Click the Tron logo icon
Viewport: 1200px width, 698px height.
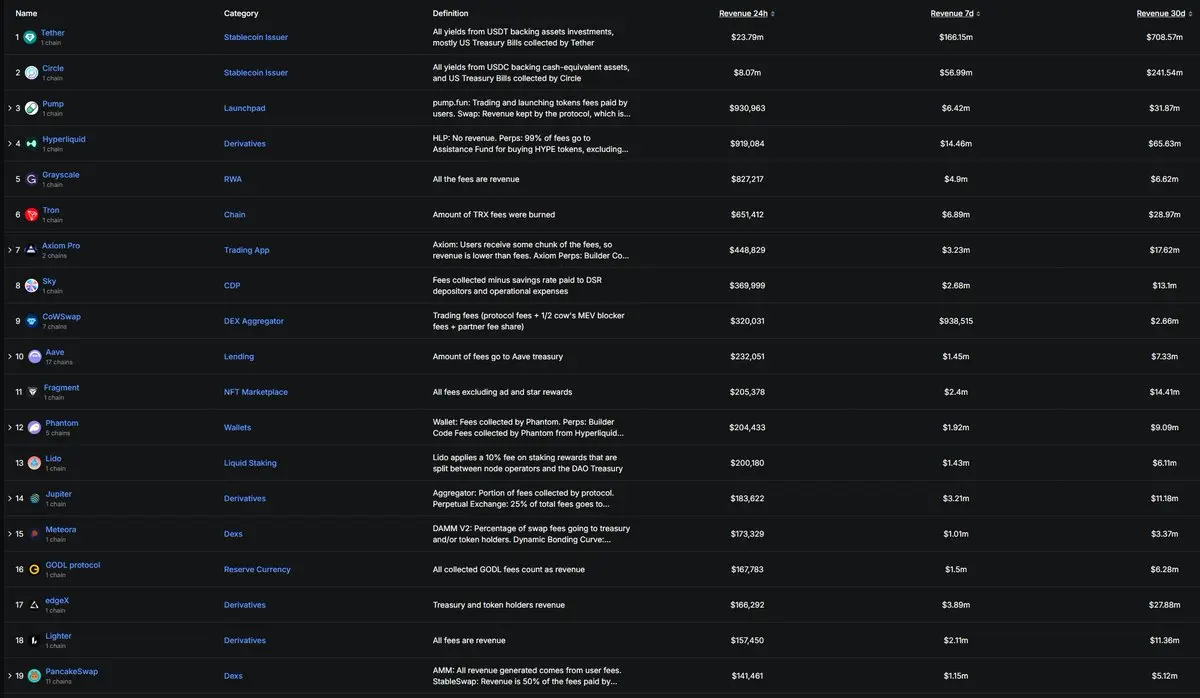32,215
